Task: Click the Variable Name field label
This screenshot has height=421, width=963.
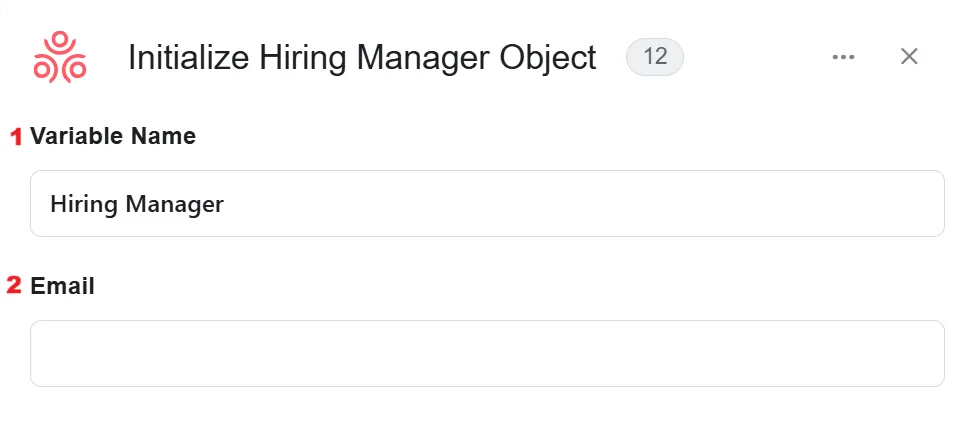Action: 113,136
